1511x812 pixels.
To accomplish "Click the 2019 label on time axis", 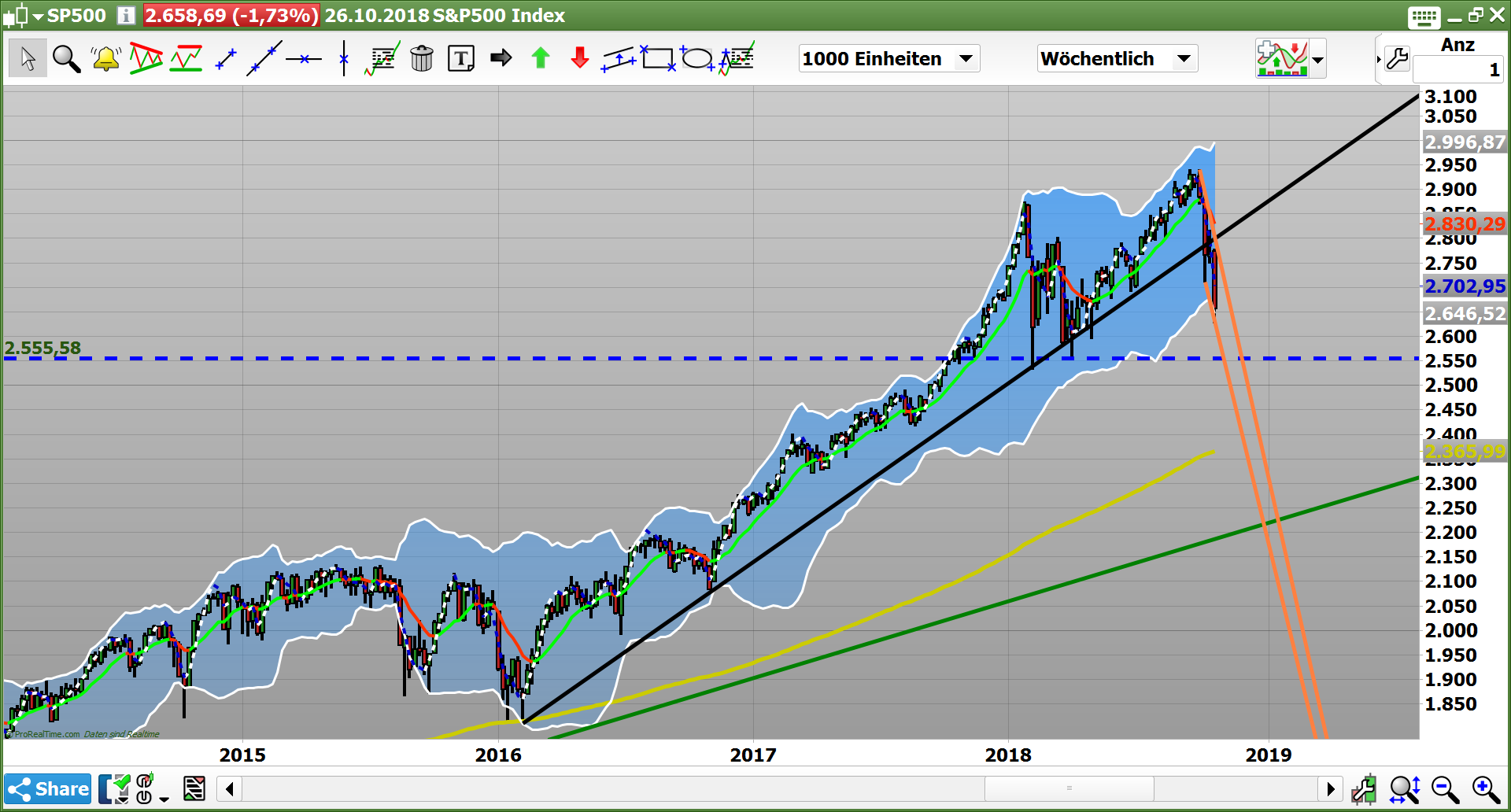I will 1269,755.
